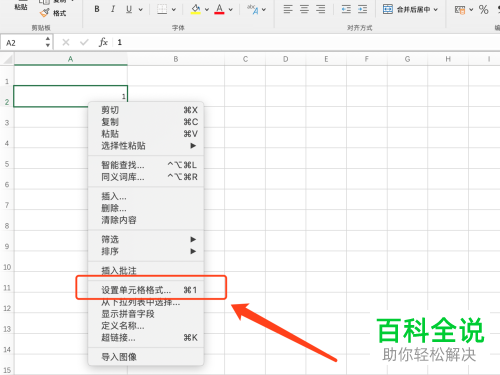Viewport: 500px width, 375px height.
Task: Choose 插入... from context menu
Action: (x=146, y=196)
